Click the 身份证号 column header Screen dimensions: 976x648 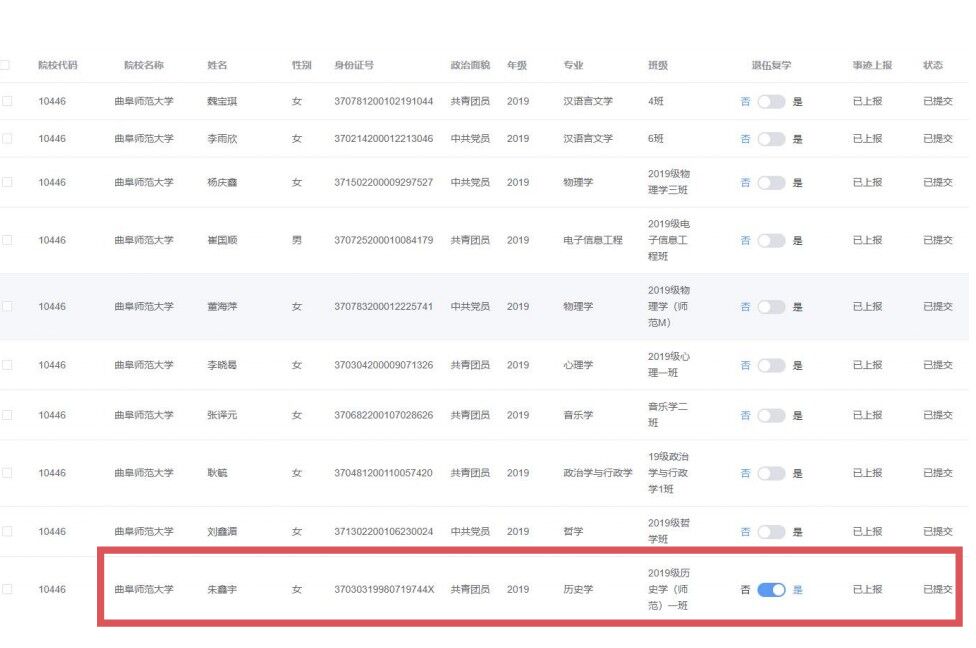click(x=354, y=65)
